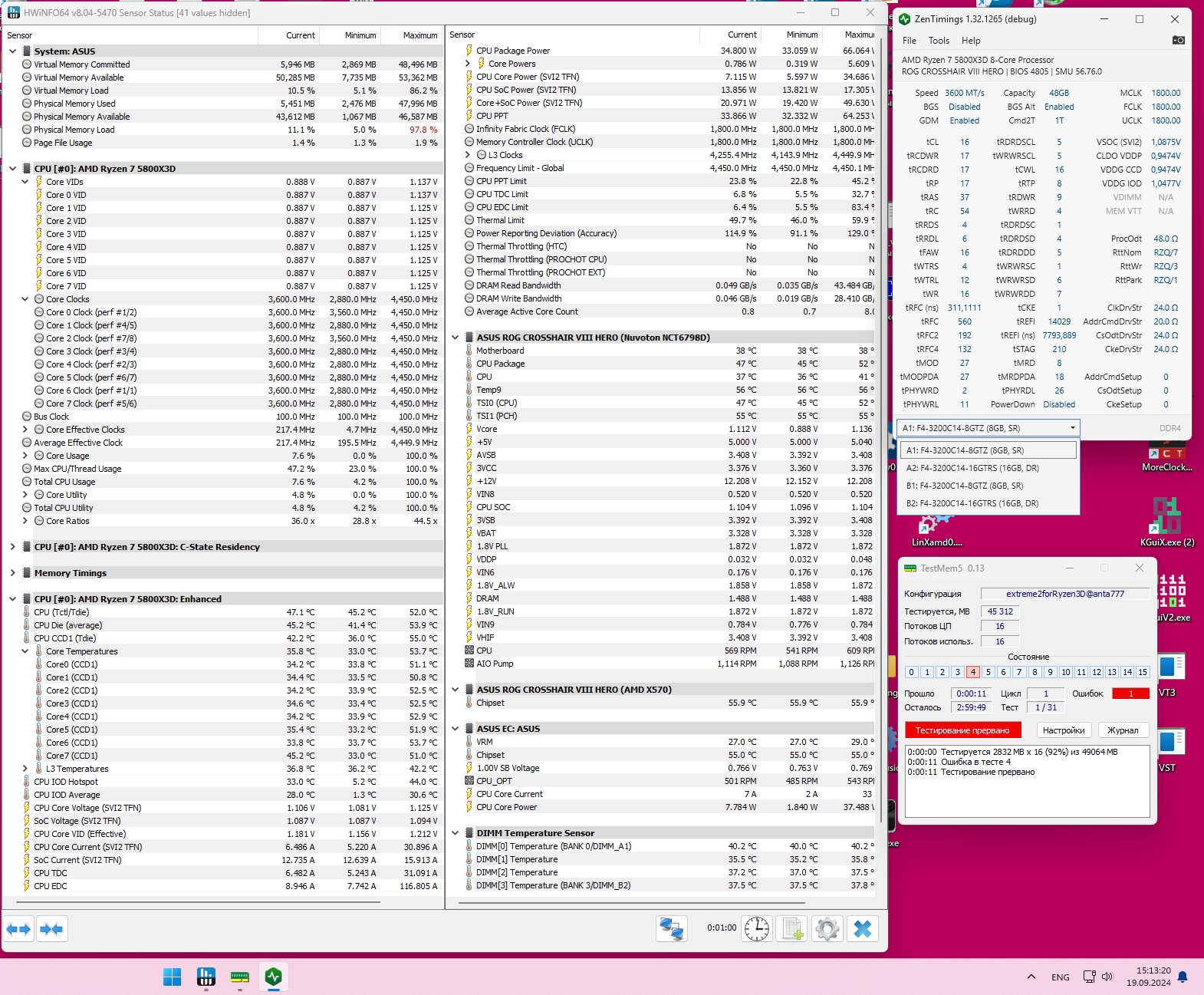Click the TestMem5 log text area
The image size is (1204, 995).
point(1027,781)
